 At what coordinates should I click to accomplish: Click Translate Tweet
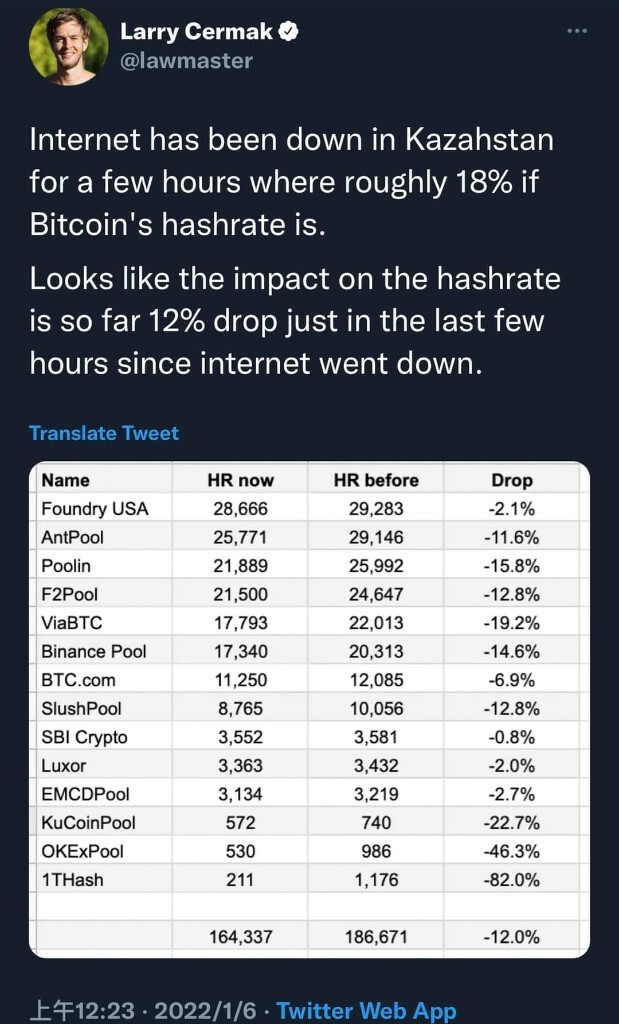pyautogui.click(x=104, y=433)
